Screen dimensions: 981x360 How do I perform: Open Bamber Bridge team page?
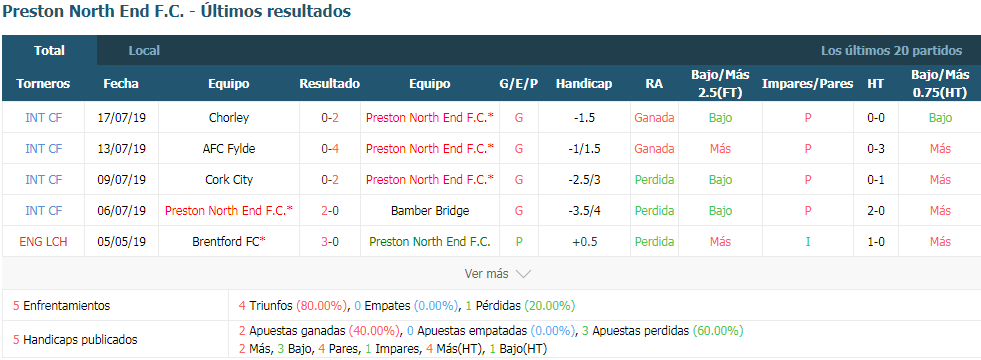point(430,211)
